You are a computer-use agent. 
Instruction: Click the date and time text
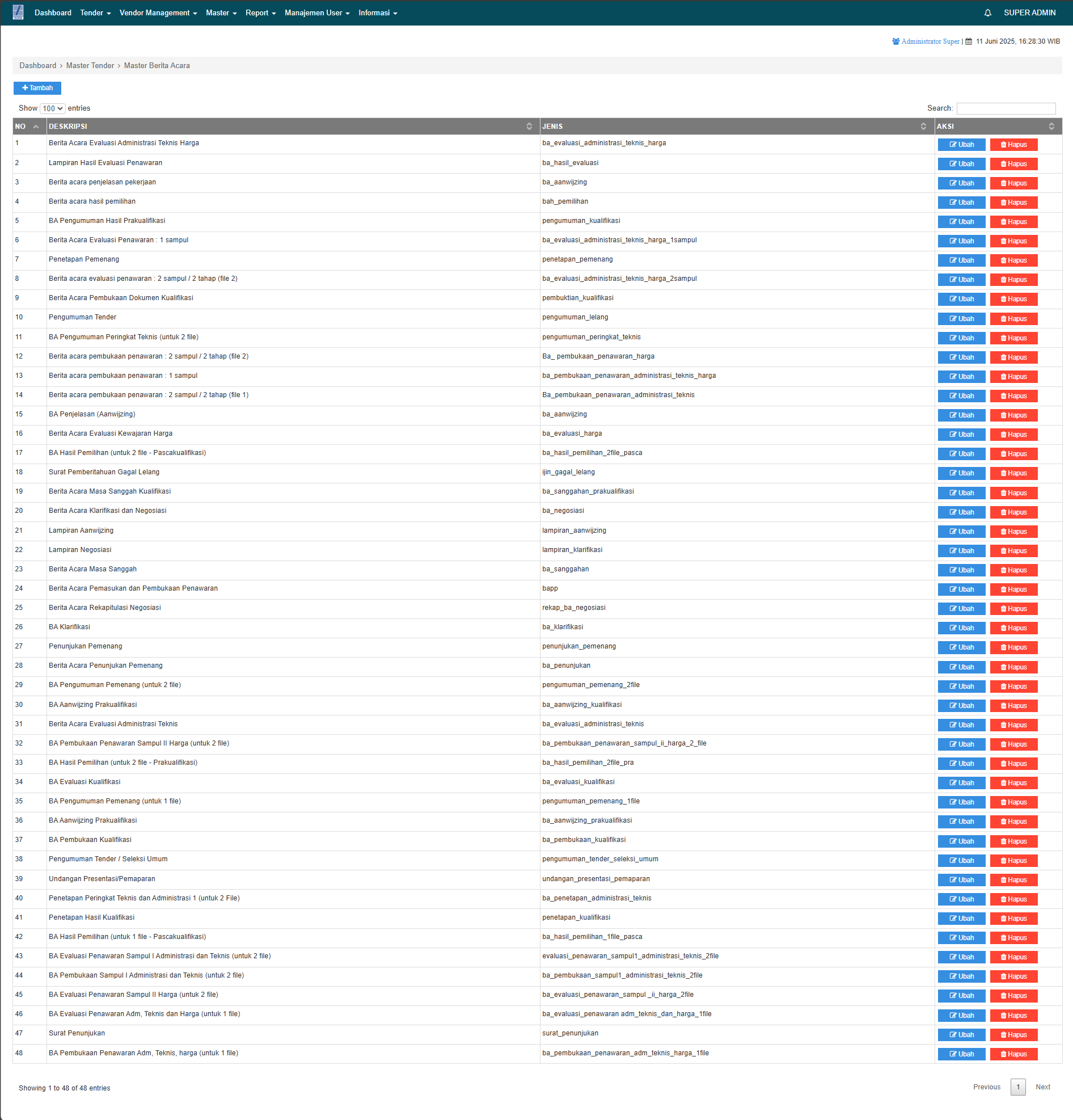[1017, 42]
